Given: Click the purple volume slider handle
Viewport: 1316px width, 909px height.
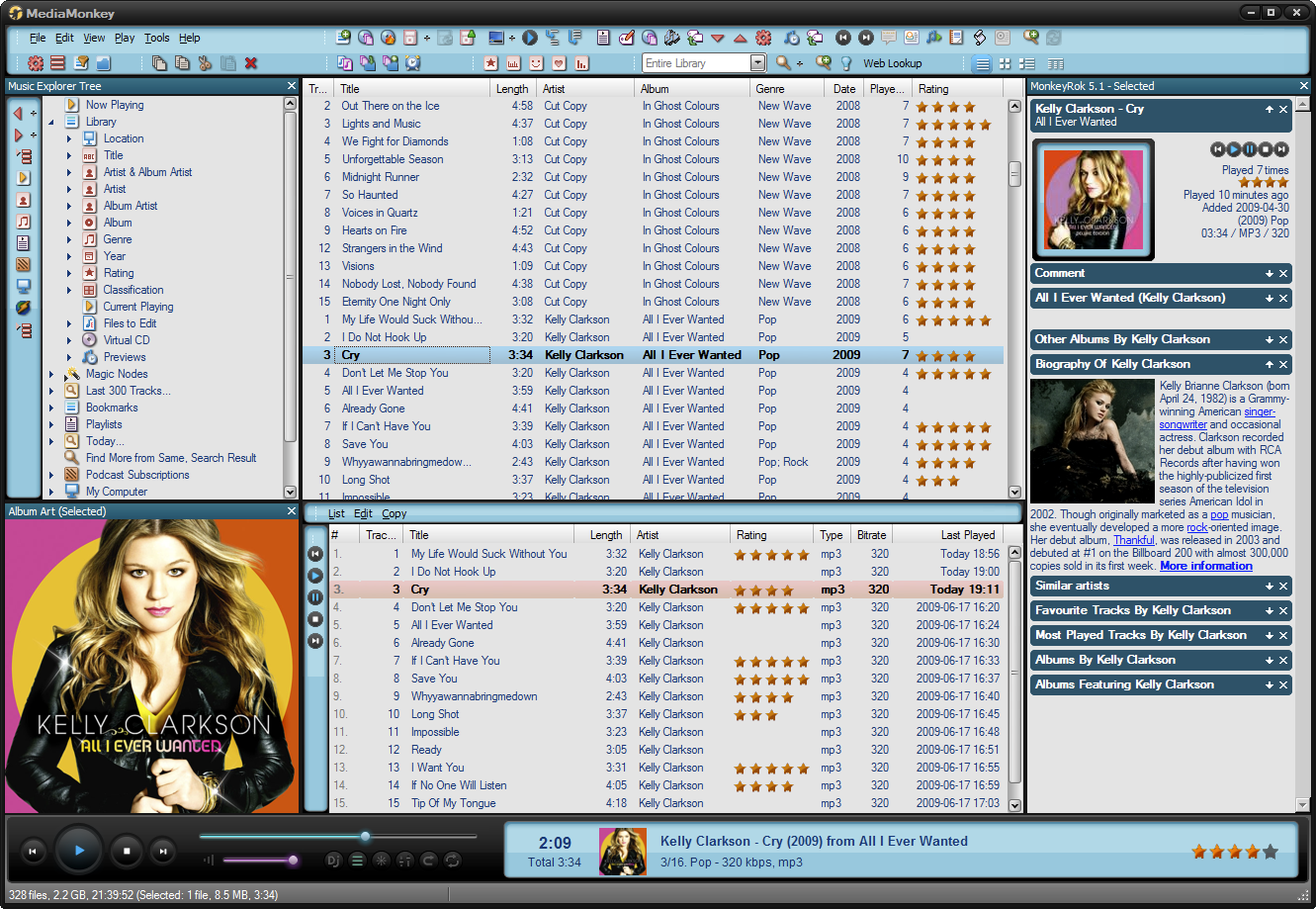Looking at the screenshot, I should click(293, 861).
